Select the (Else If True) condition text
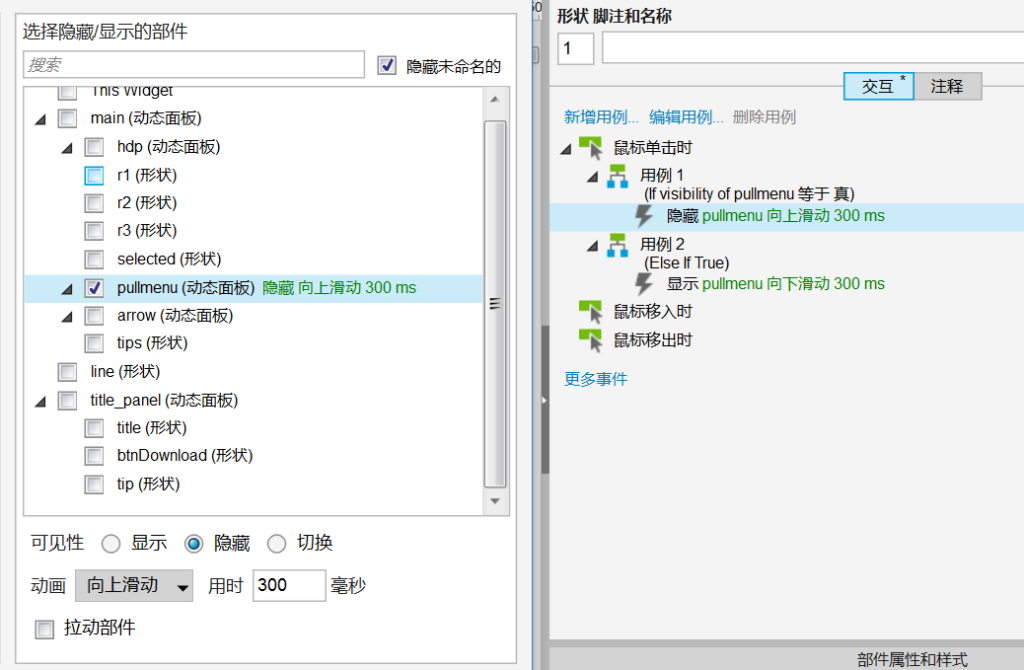This screenshot has height=670, width=1024. (x=686, y=263)
